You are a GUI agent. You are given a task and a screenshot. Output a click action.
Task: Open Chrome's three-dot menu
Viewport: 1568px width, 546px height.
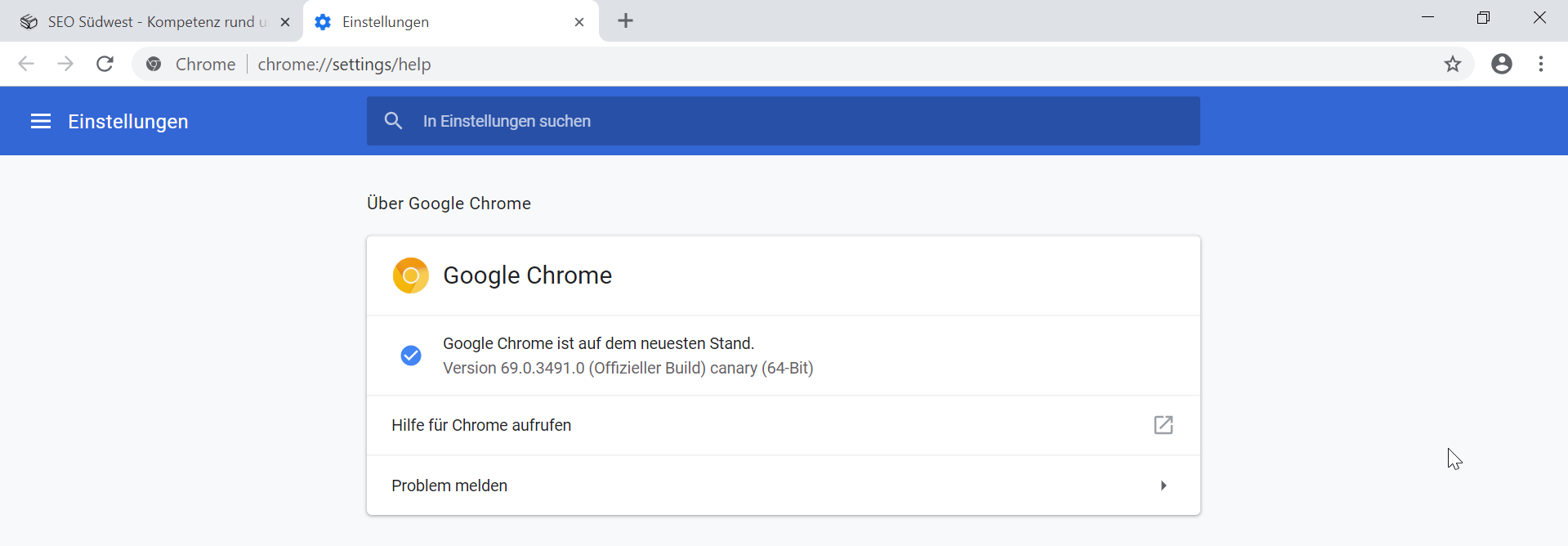tap(1541, 64)
